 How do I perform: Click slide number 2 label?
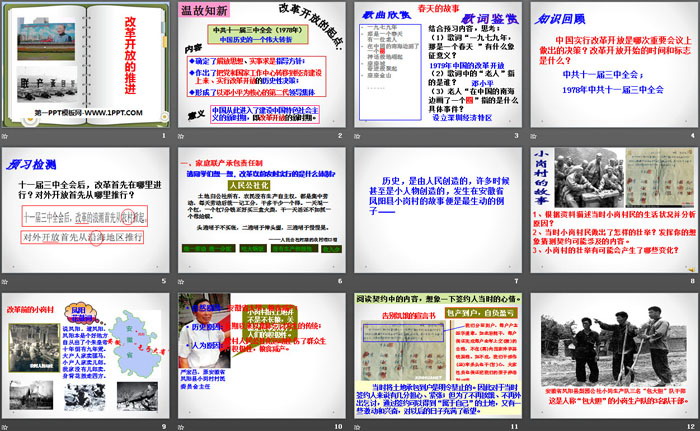click(x=340, y=135)
